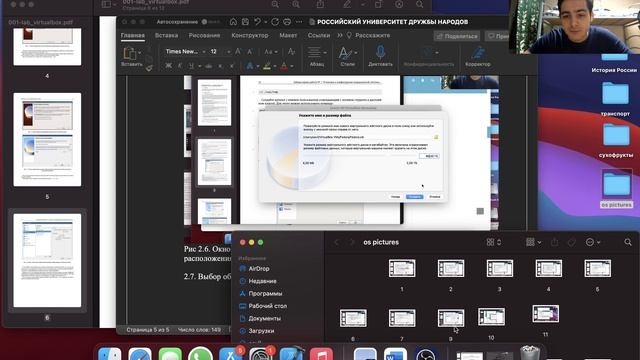
Task: Open сухофрукты folder on desktop
Action: [616, 136]
